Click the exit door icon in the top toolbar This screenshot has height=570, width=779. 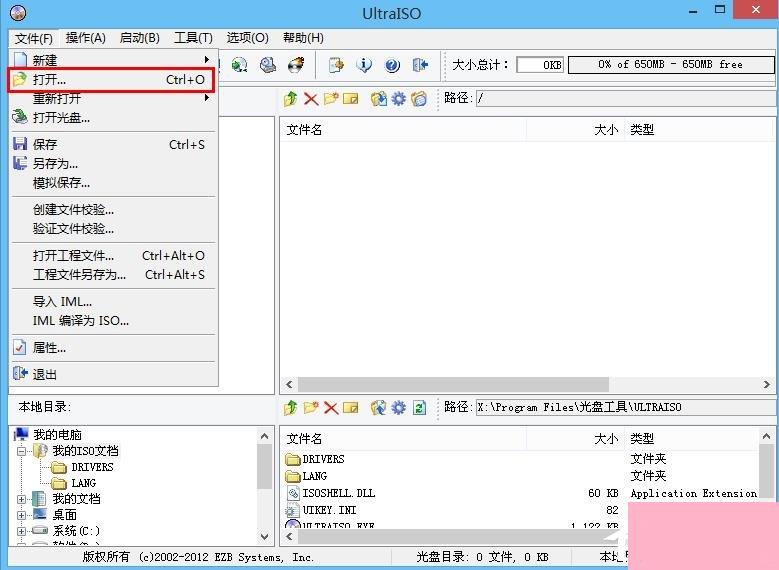click(x=420, y=65)
